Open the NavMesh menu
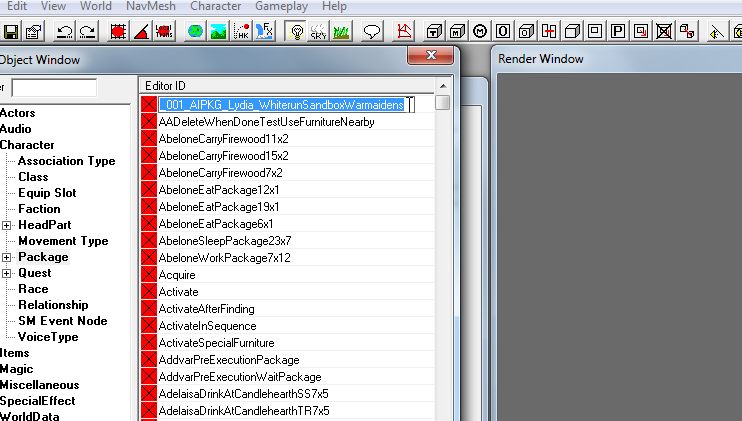This screenshot has height=421, width=742. [x=150, y=6]
